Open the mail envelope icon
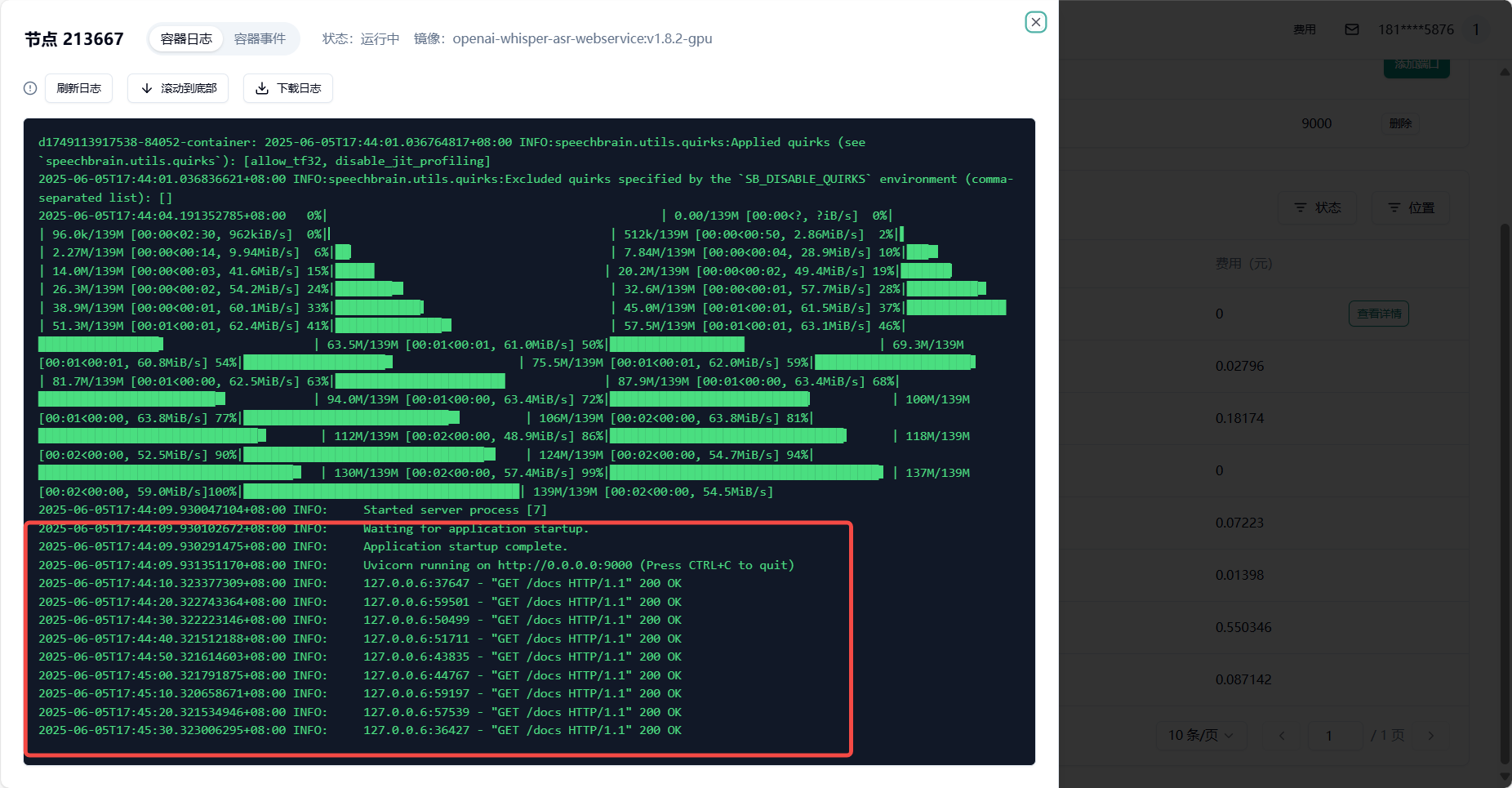This screenshot has width=1512, height=788. click(1352, 29)
